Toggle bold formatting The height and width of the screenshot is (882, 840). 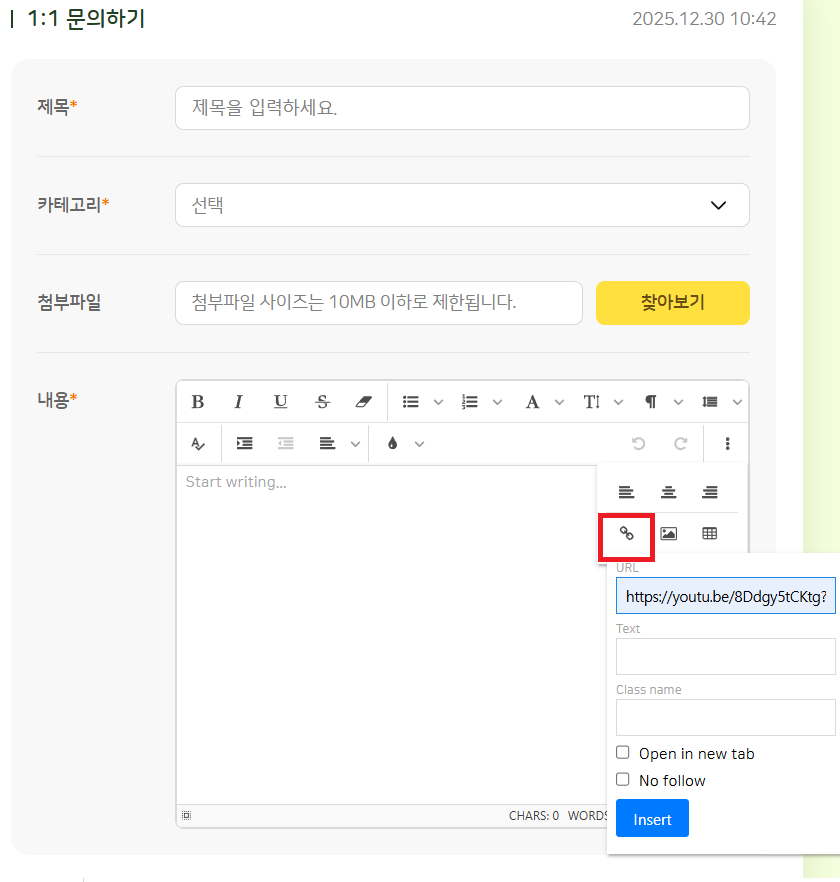[197, 402]
